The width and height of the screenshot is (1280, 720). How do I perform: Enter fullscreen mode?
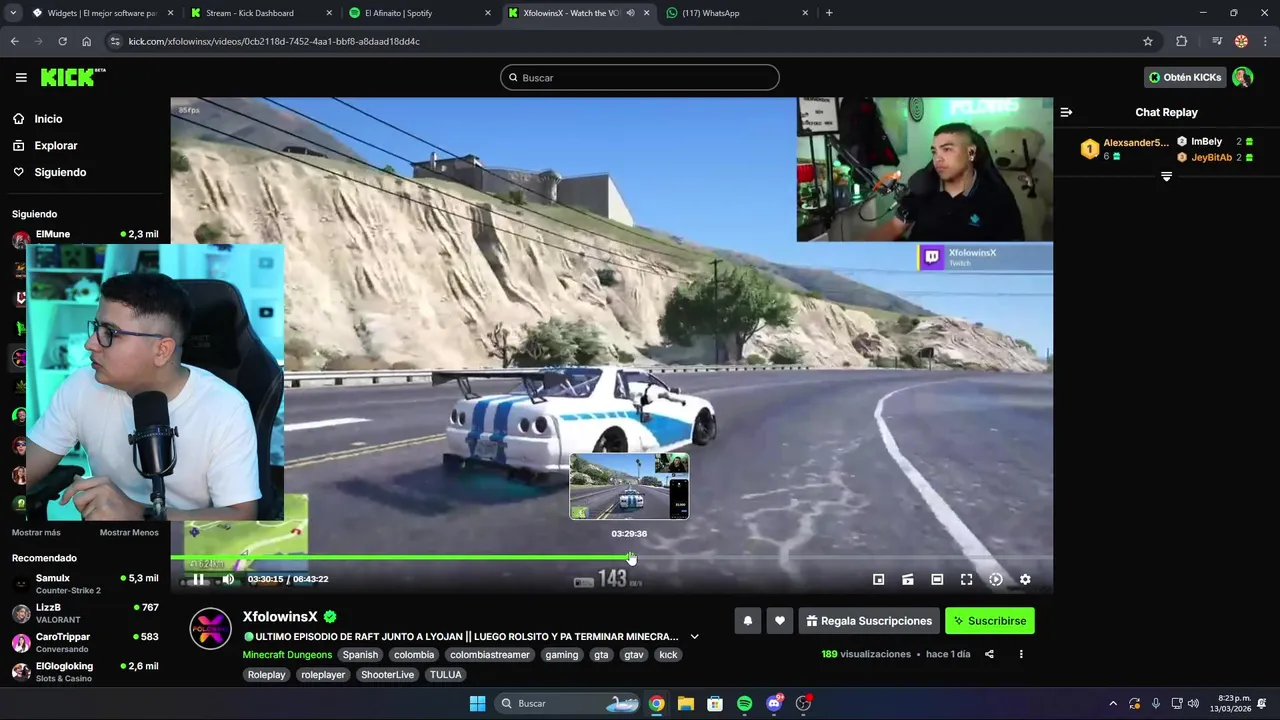click(x=966, y=579)
